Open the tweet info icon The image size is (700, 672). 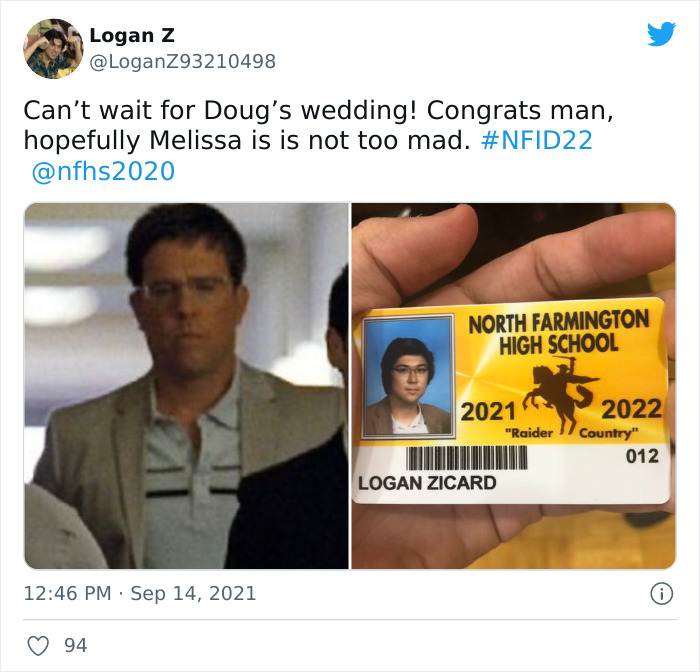(661, 594)
